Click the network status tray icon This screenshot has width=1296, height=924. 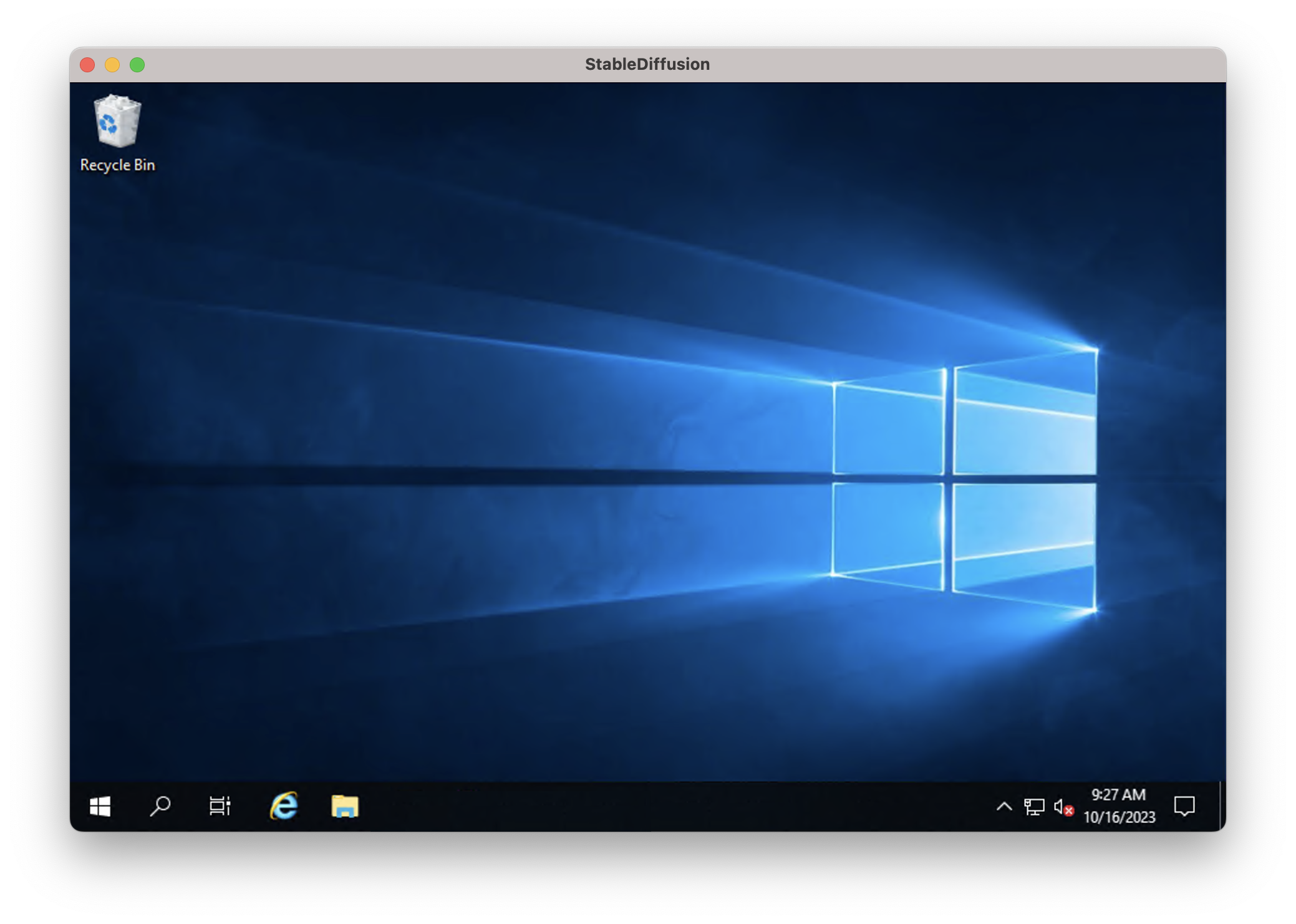1034,807
